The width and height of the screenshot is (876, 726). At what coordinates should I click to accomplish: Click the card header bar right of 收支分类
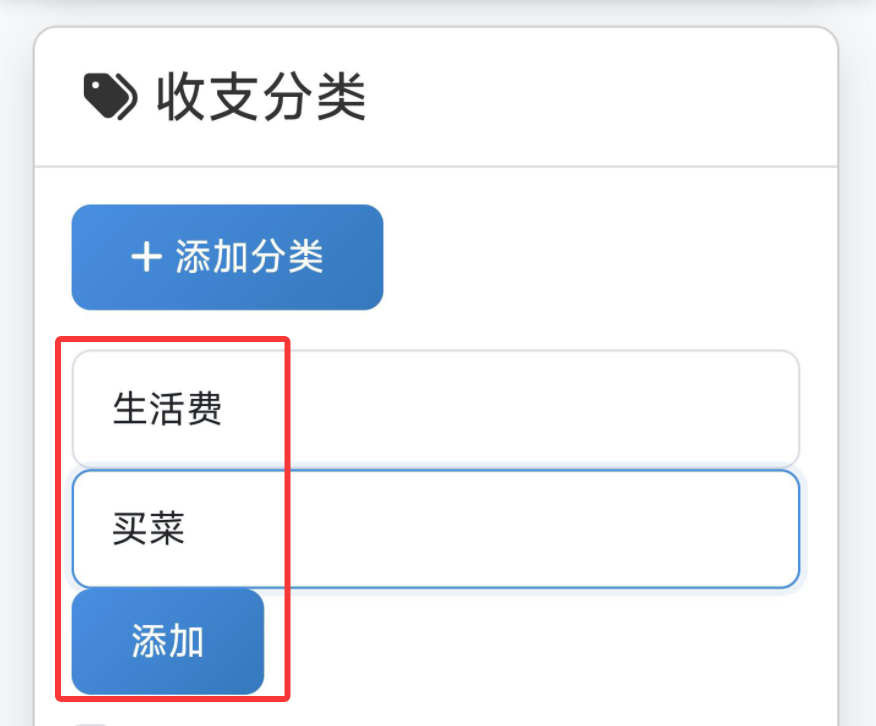coord(600,98)
